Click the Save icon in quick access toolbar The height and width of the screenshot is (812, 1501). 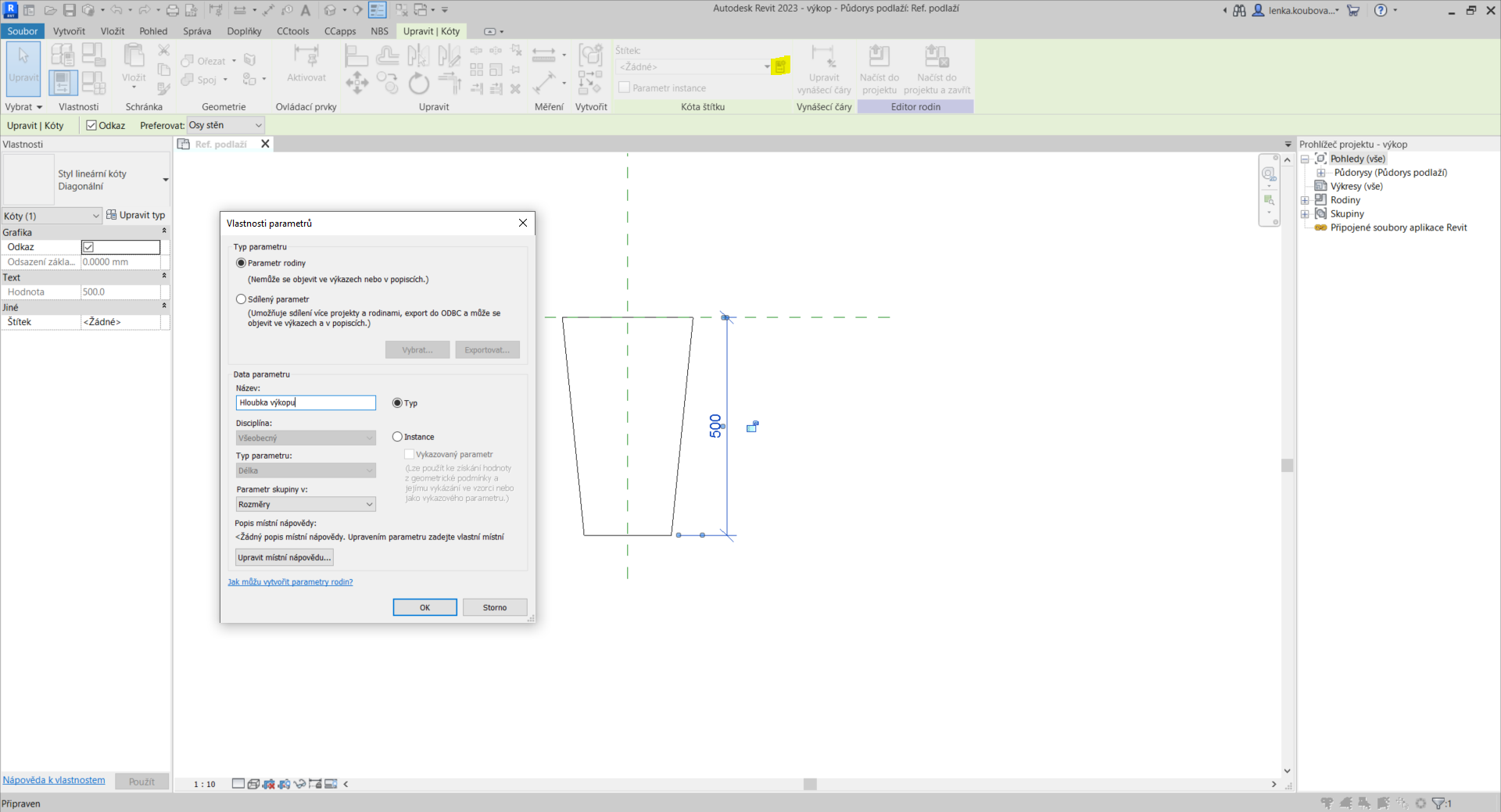(x=70, y=10)
